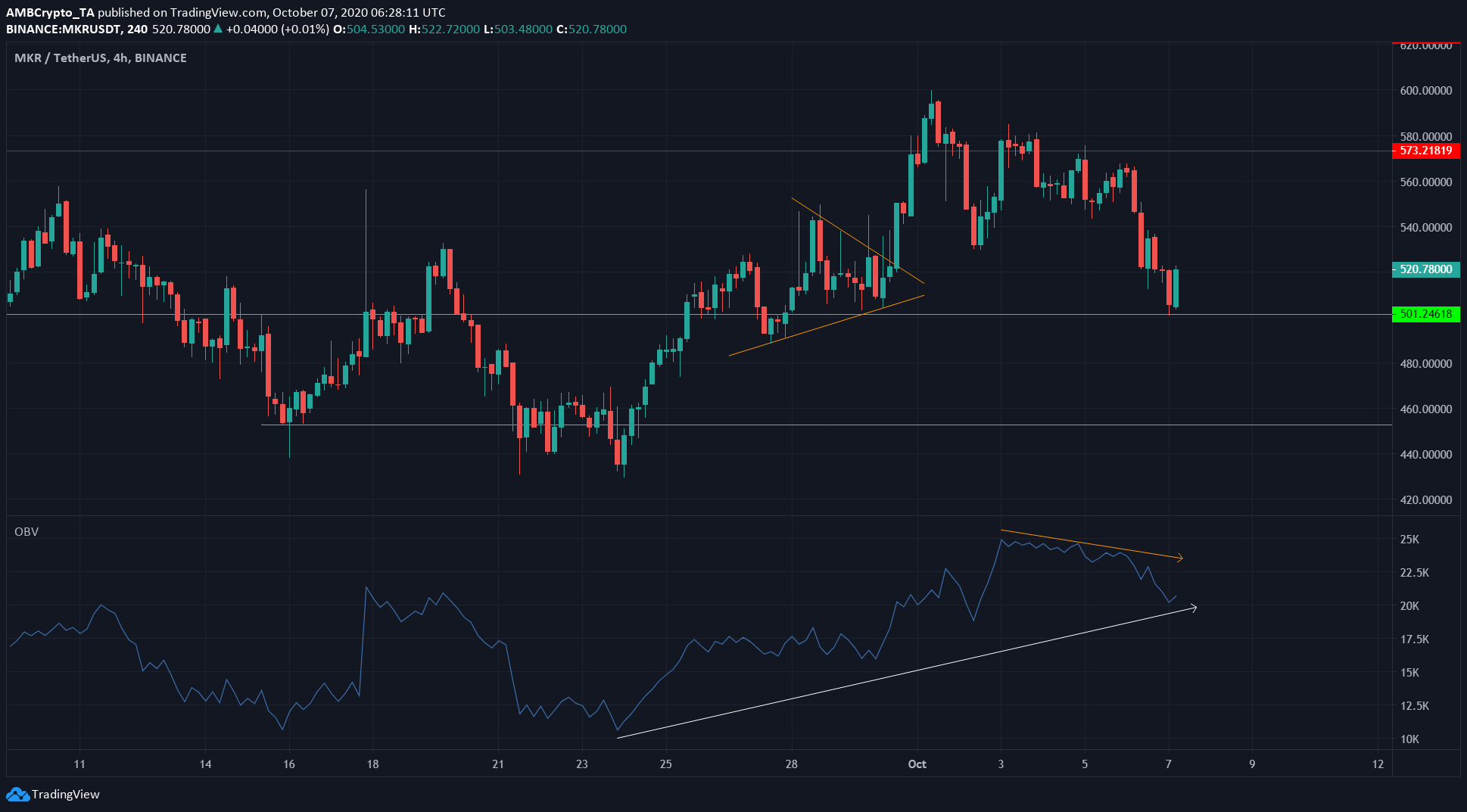Click the 18 date axis label

(372, 764)
